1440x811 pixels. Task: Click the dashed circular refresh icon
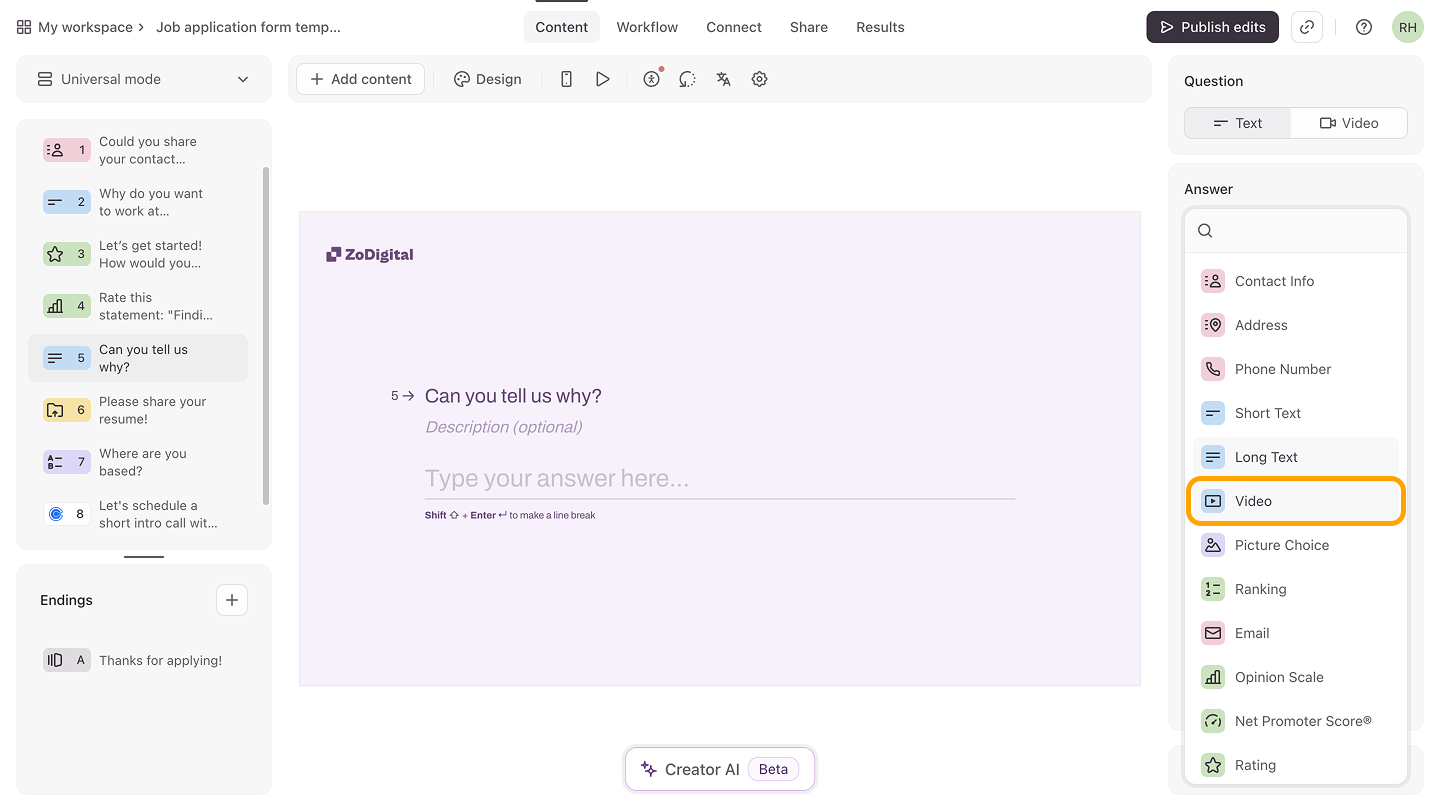(687, 79)
